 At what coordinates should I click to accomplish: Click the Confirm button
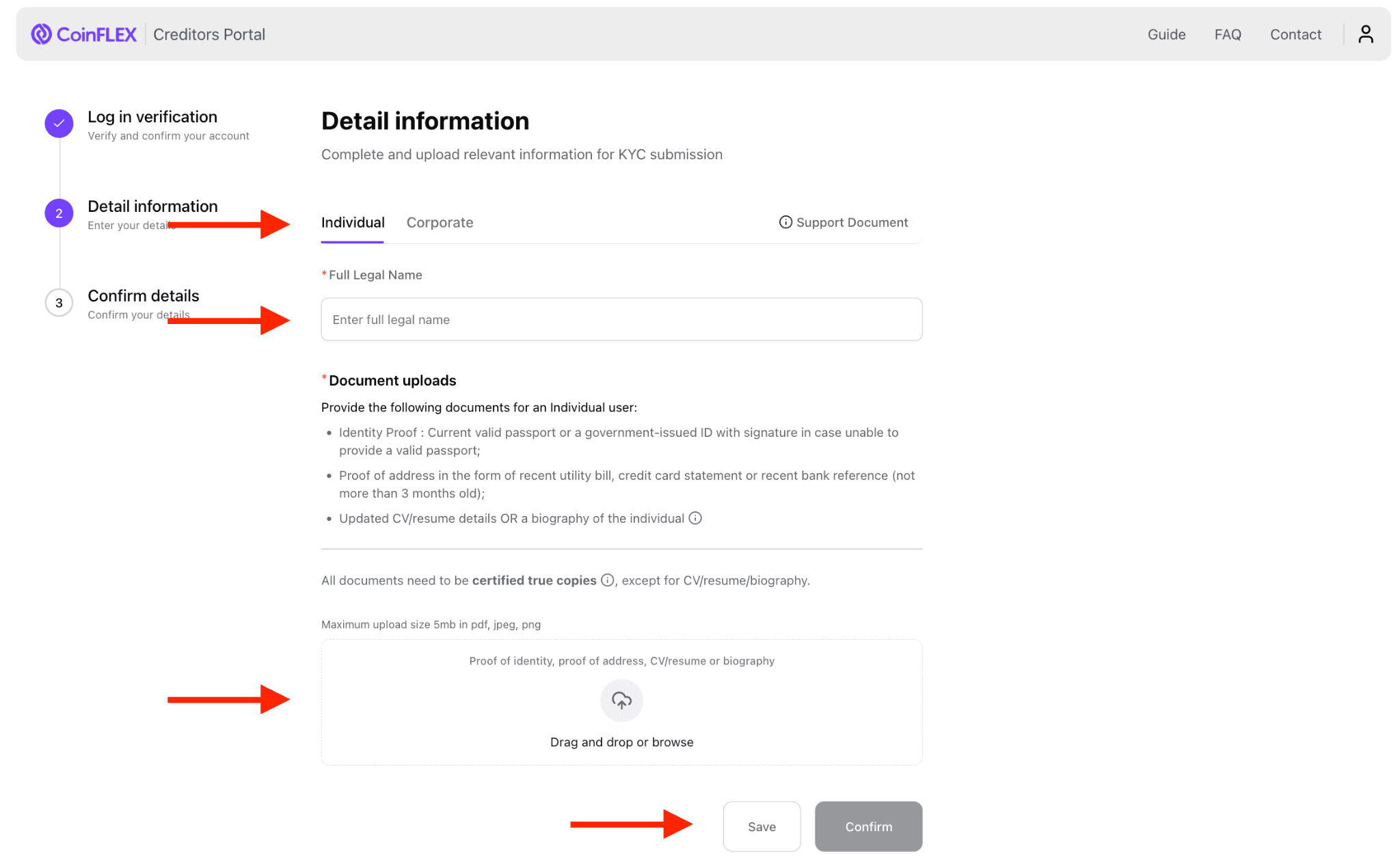(868, 826)
